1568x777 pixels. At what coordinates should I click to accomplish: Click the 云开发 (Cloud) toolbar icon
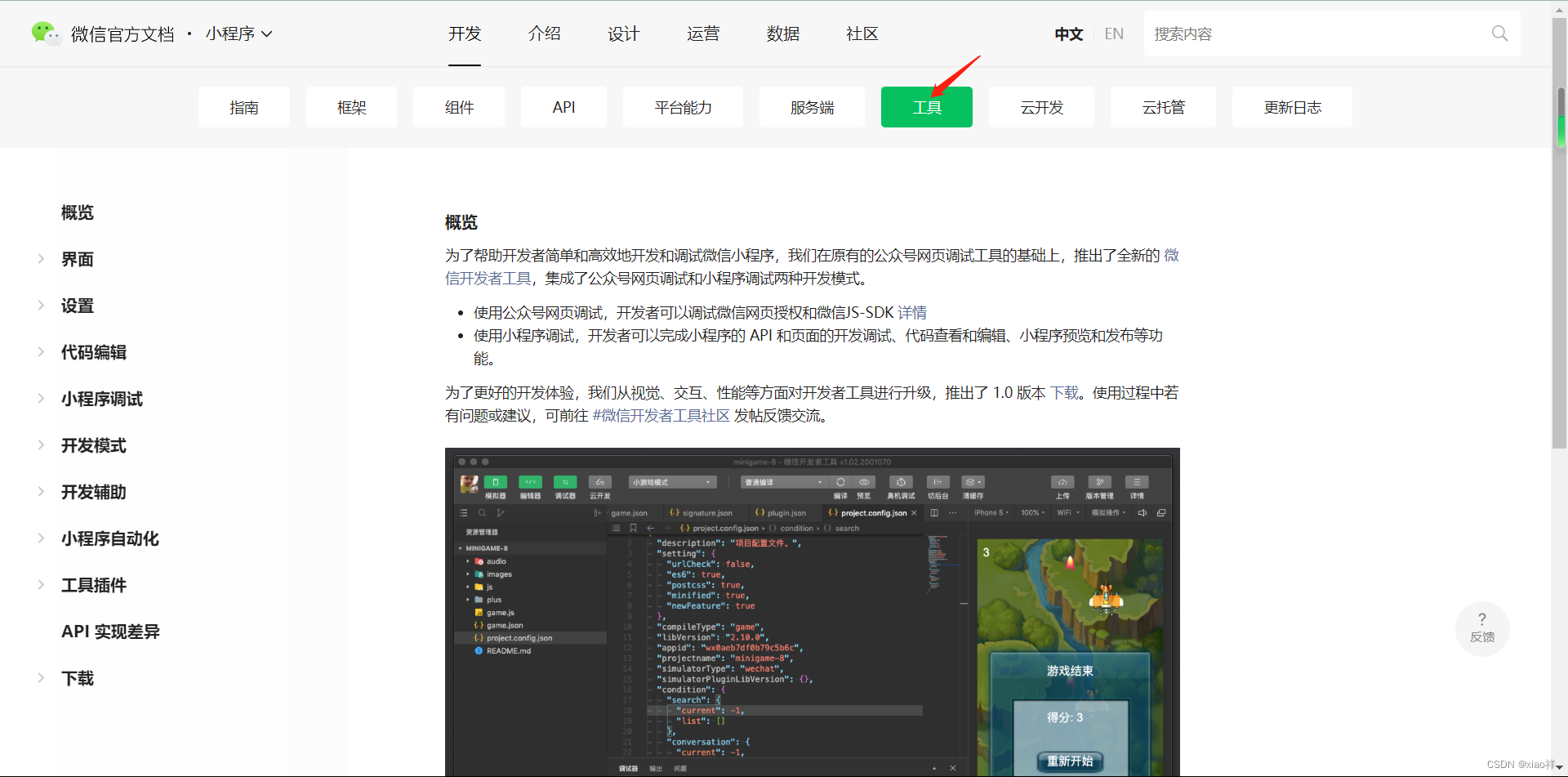click(601, 482)
